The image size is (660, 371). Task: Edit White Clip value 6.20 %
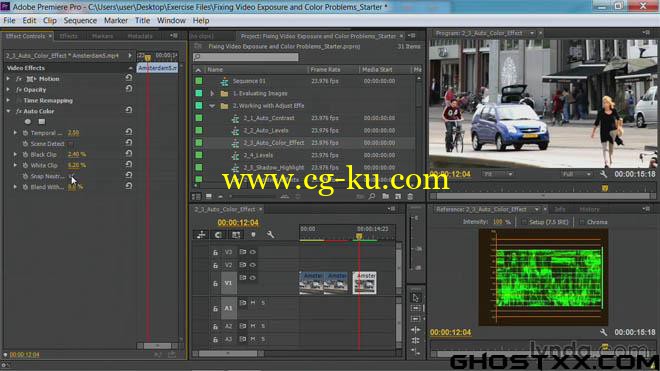(x=77, y=165)
